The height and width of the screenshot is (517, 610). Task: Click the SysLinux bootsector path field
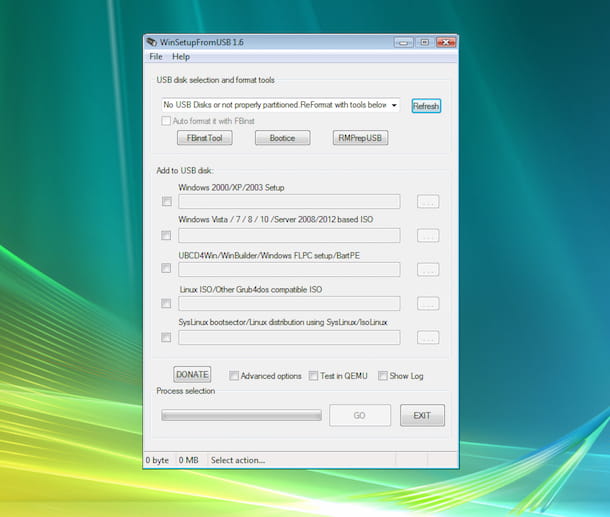click(x=289, y=337)
